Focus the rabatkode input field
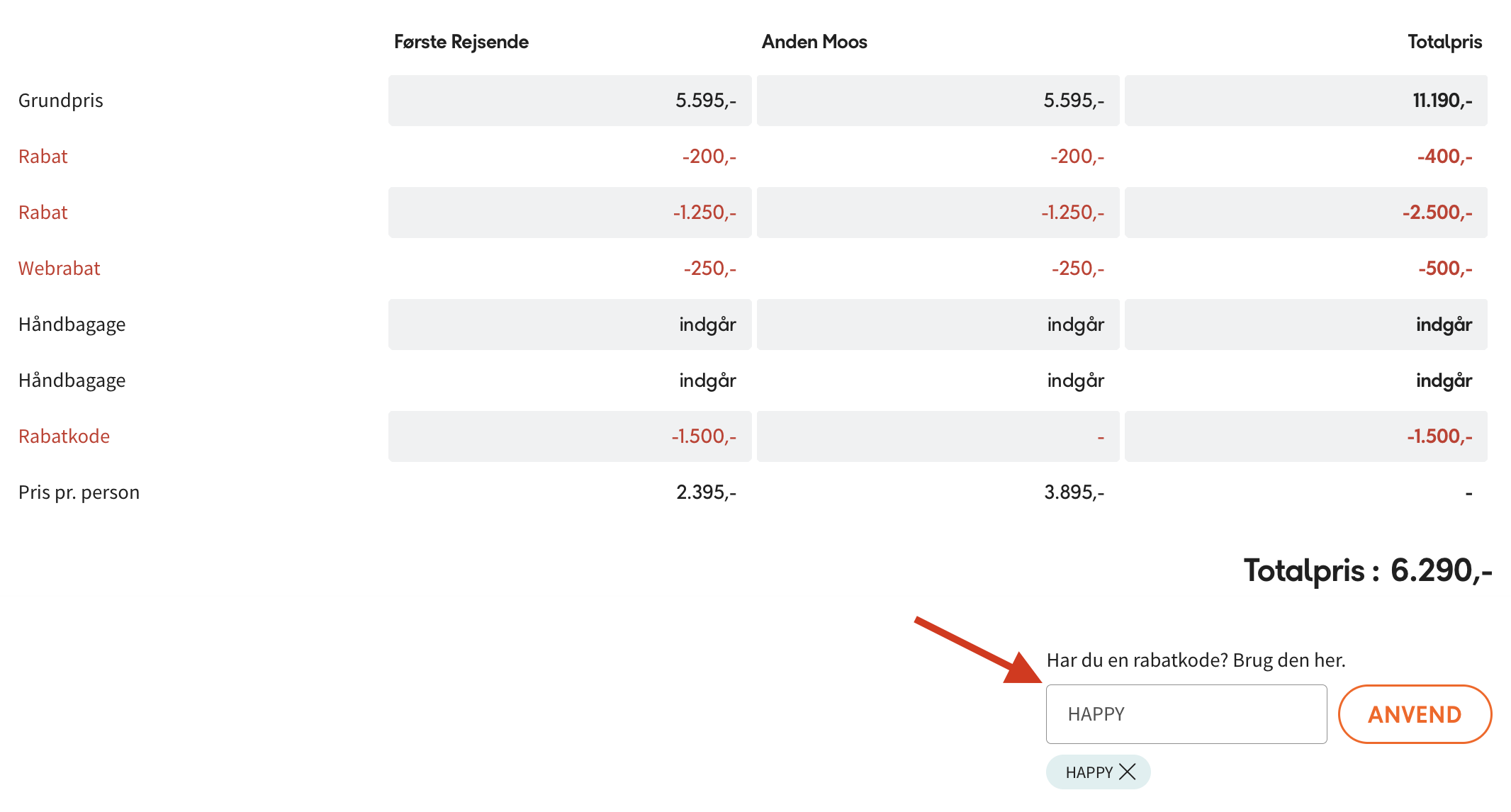The image size is (1511, 812). (1186, 714)
